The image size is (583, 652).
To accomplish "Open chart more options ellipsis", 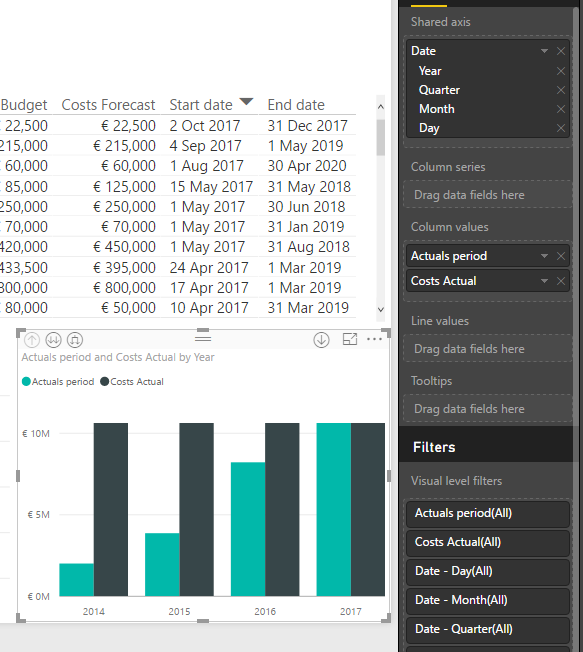I will point(374,339).
